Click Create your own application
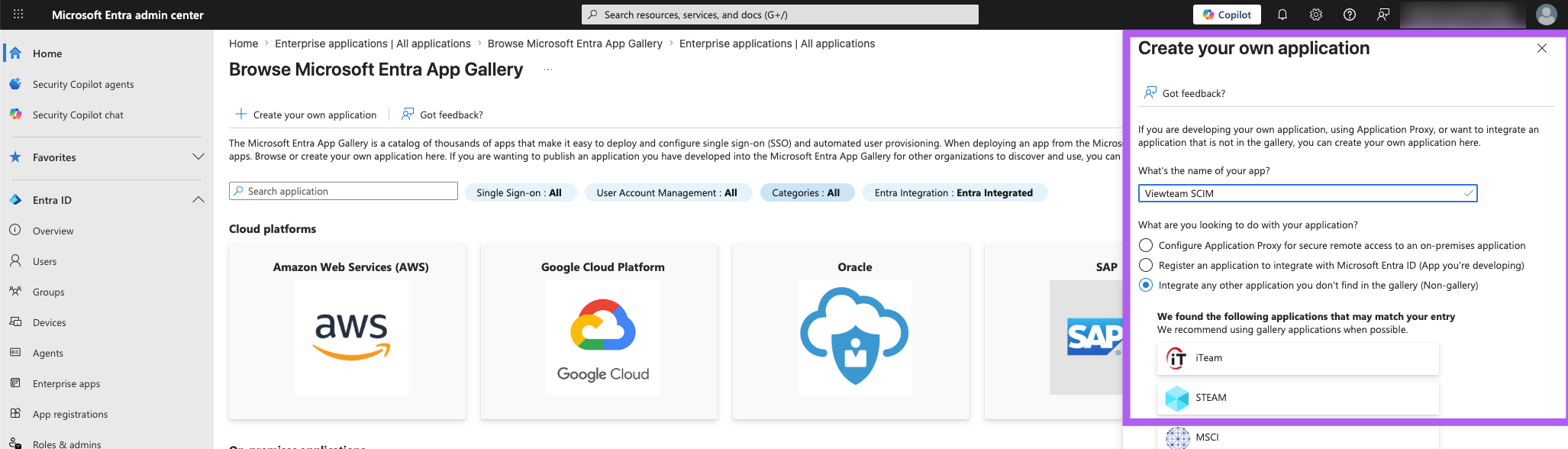The height and width of the screenshot is (449, 1568). [305, 115]
